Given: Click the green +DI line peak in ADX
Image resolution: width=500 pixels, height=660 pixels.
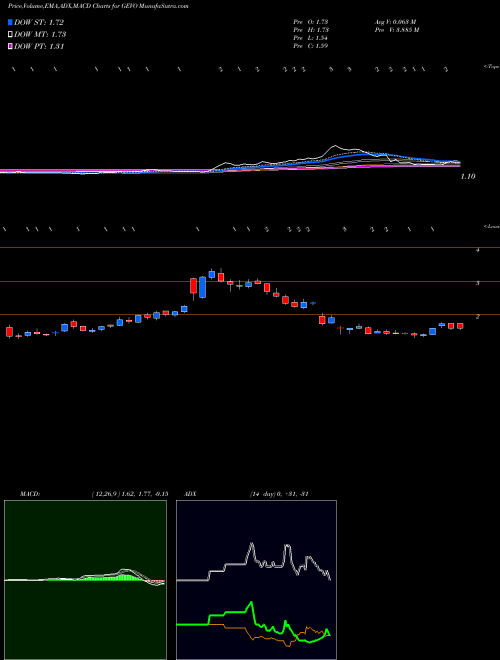Looking at the screenshot, I should (x=251, y=603).
